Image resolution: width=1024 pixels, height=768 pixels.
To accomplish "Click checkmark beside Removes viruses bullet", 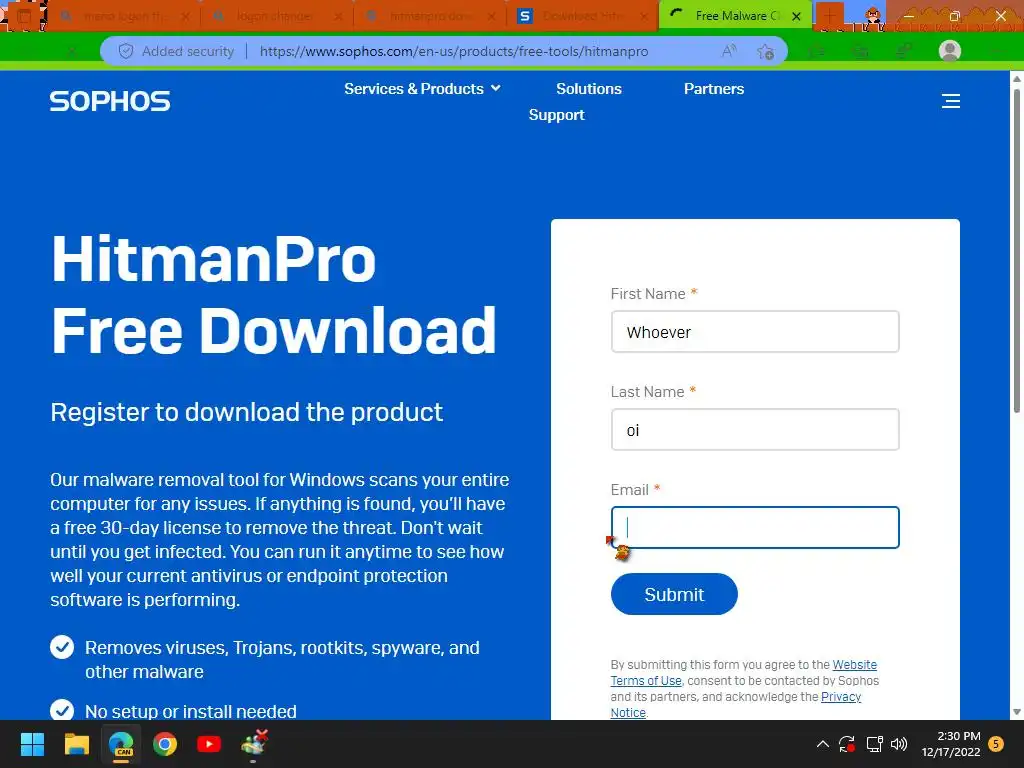I will coord(62,647).
